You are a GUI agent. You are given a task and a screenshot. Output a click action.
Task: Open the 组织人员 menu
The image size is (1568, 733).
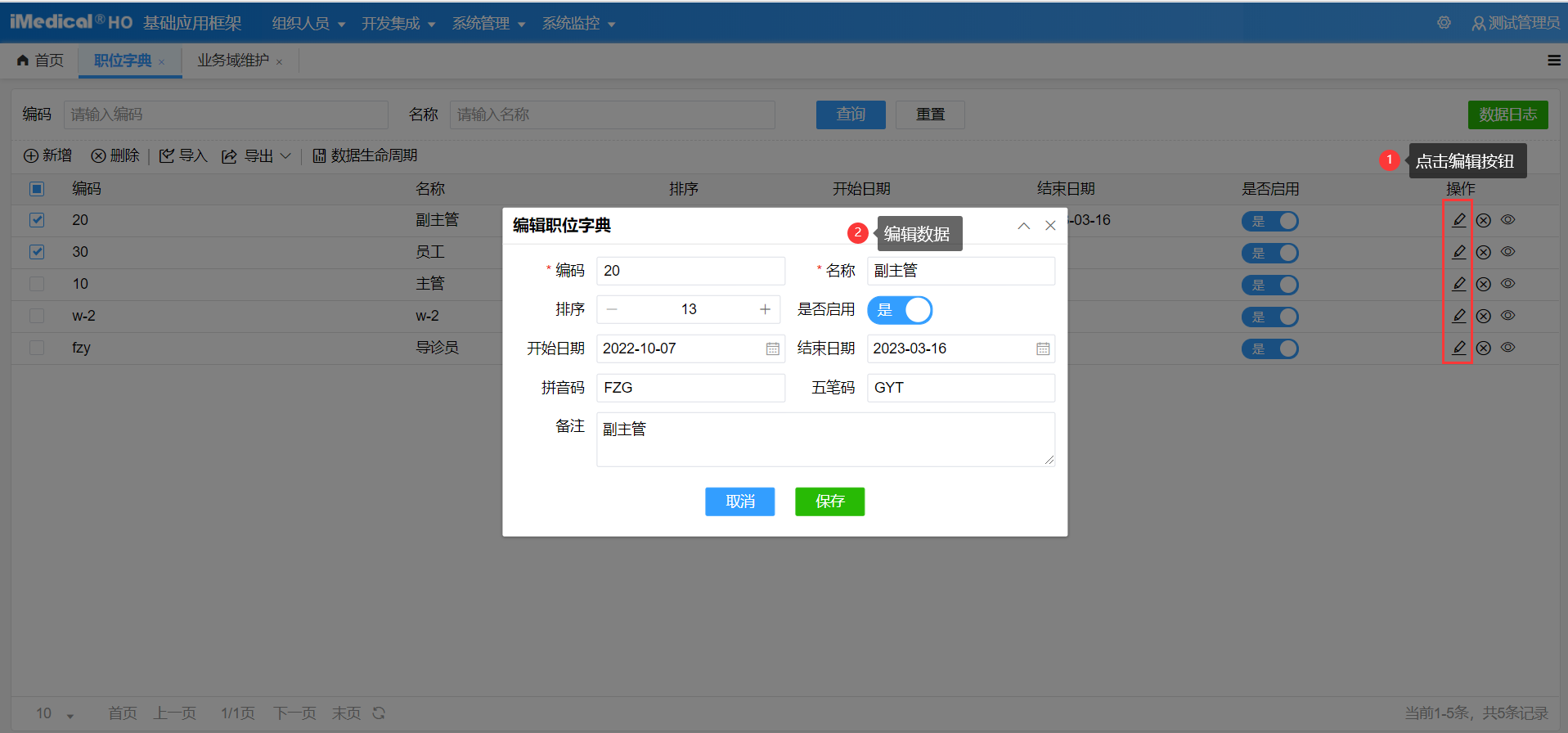tap(308, 23)
